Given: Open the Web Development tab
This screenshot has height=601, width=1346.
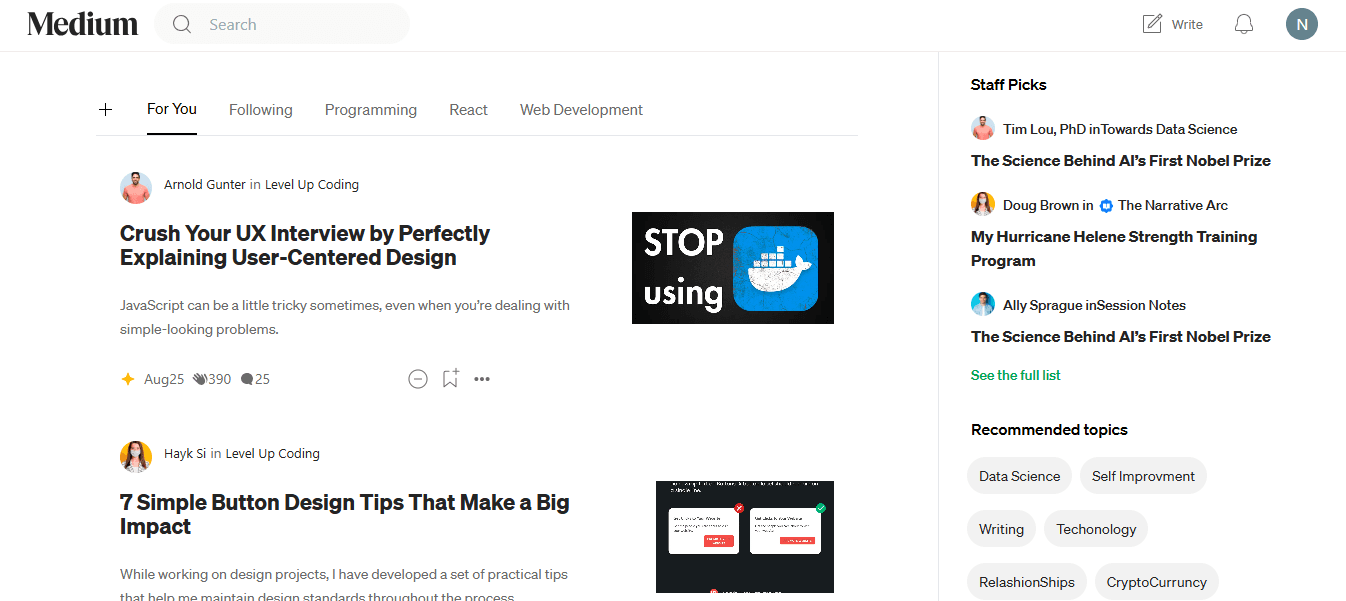Looking at the screenshot, I should (x=581, y=109).
